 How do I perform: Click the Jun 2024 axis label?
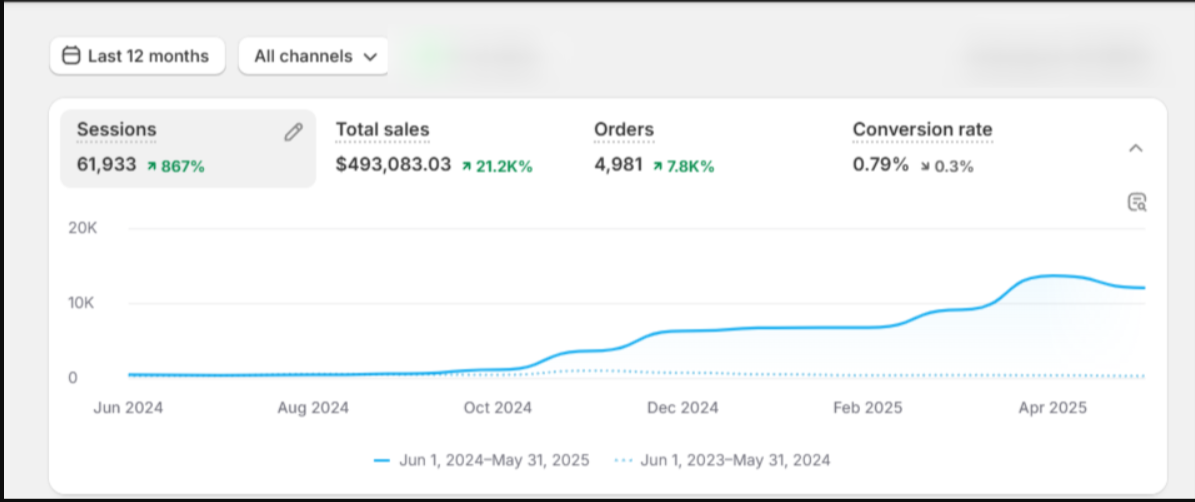coord(128,408)
